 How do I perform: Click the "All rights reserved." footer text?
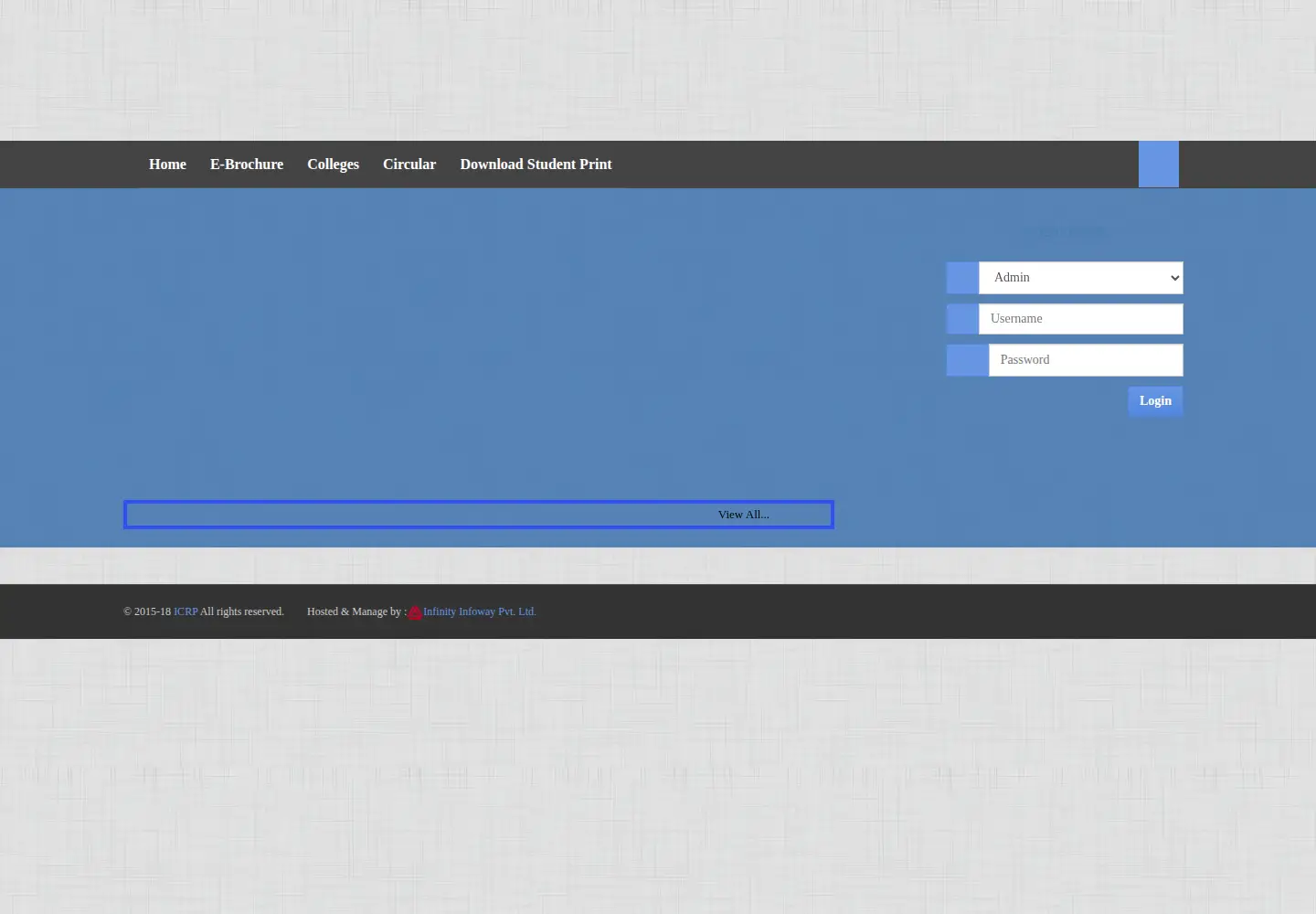pos(242,611)
